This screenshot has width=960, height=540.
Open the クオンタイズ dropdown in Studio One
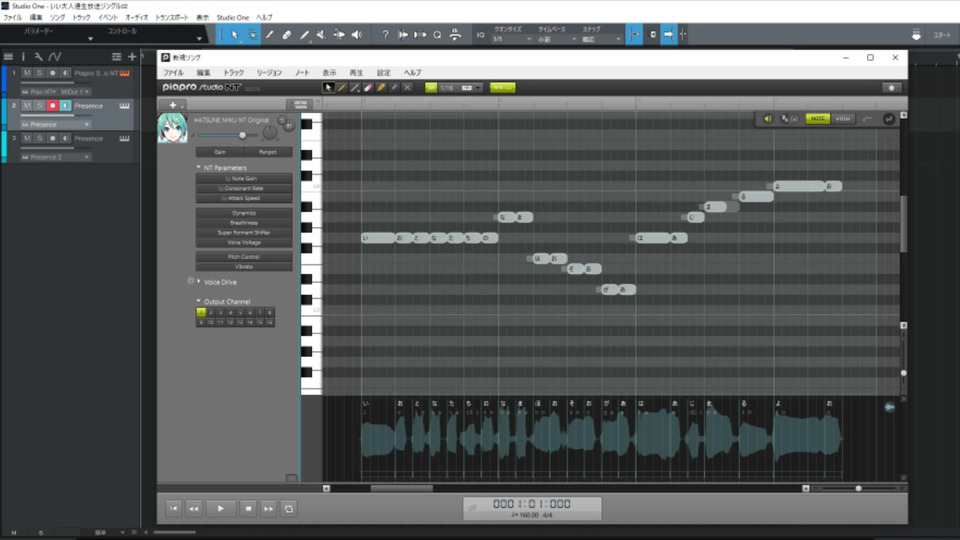click(512, 39)
